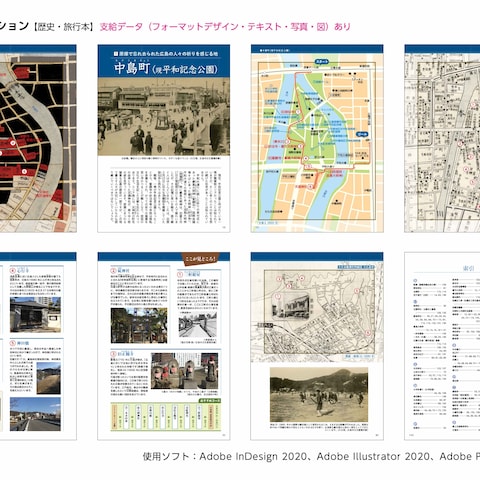This screenshot has width=480, height=480.
Task: Open the 索引 index page thumbnail
Action: tap(442, 346)
